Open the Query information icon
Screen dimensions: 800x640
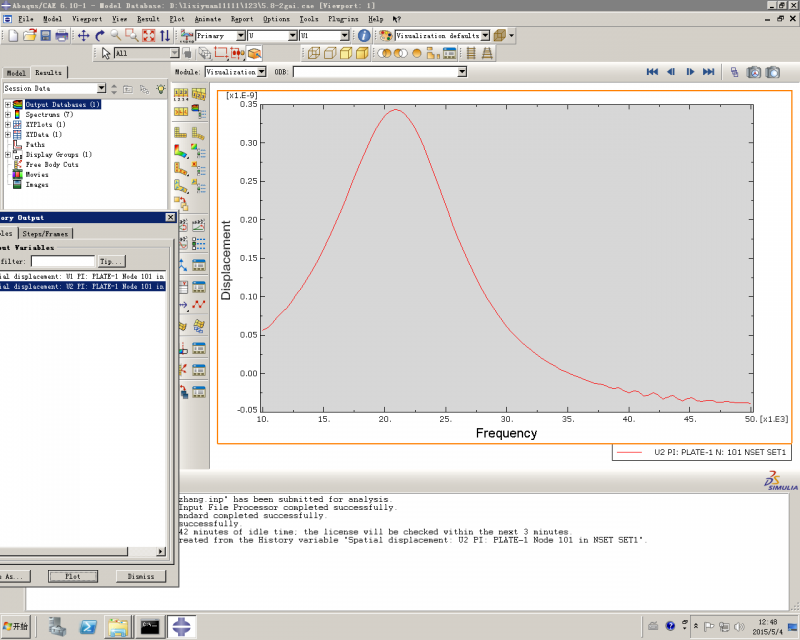pos(364,36)
